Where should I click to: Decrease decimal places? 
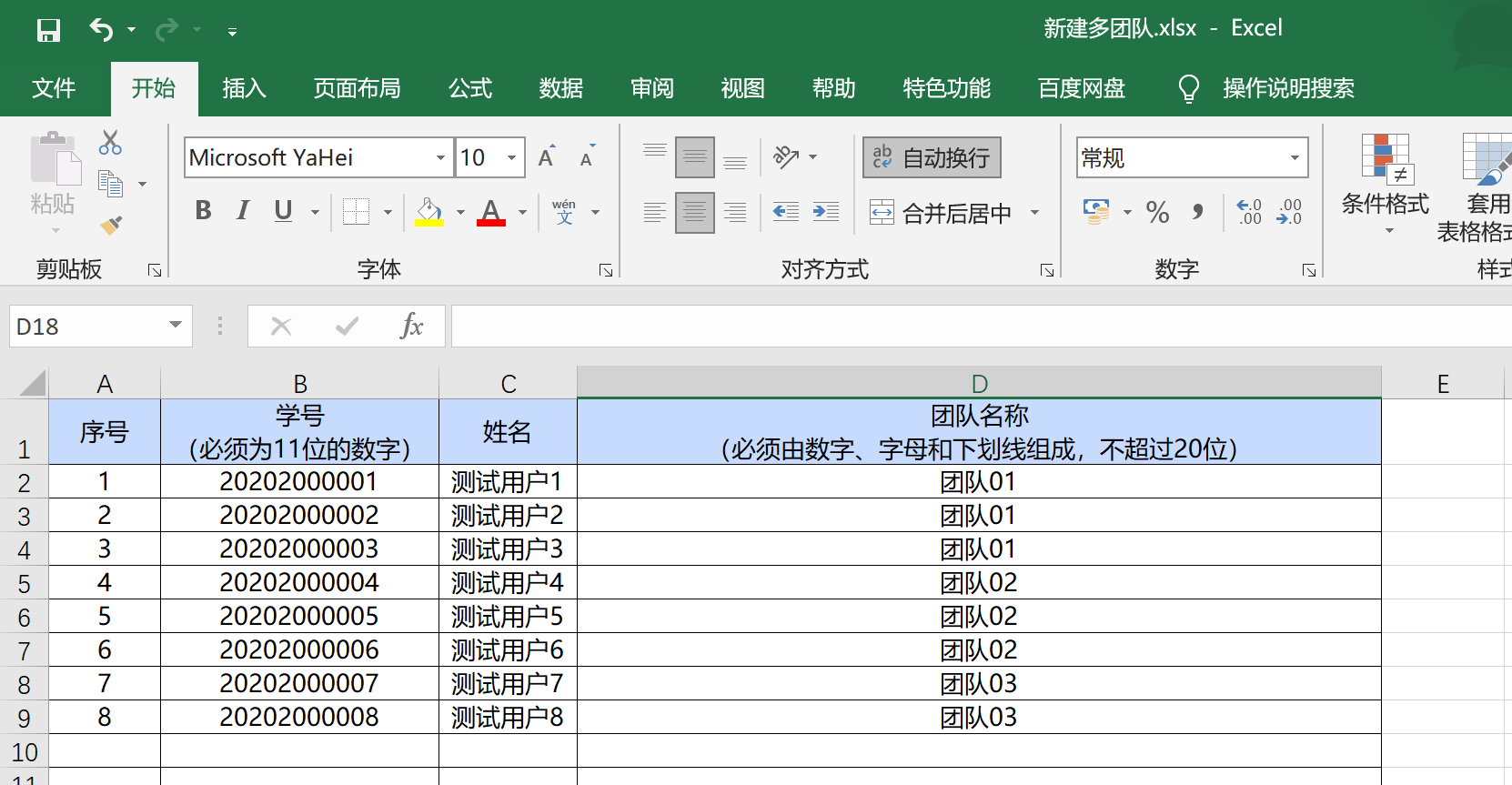[1289, 212]
